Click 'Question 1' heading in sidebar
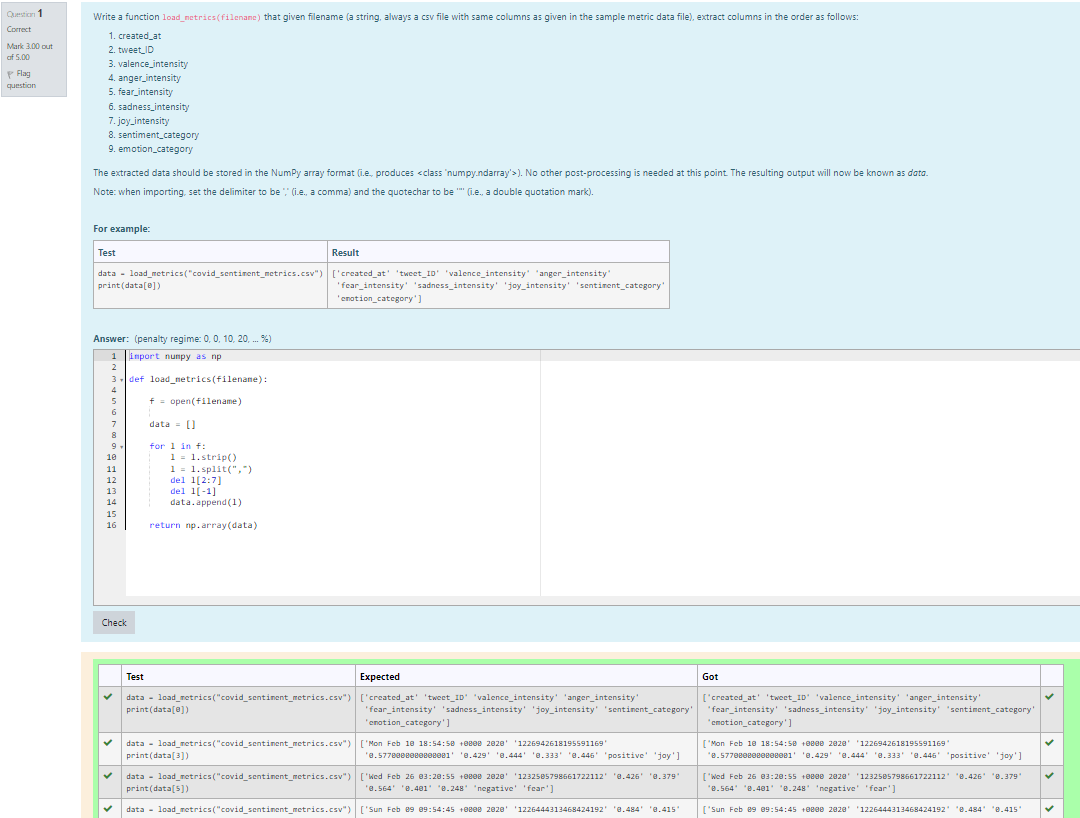The height and width of the screenshot is (818, 1080). (x=25, y=13)
